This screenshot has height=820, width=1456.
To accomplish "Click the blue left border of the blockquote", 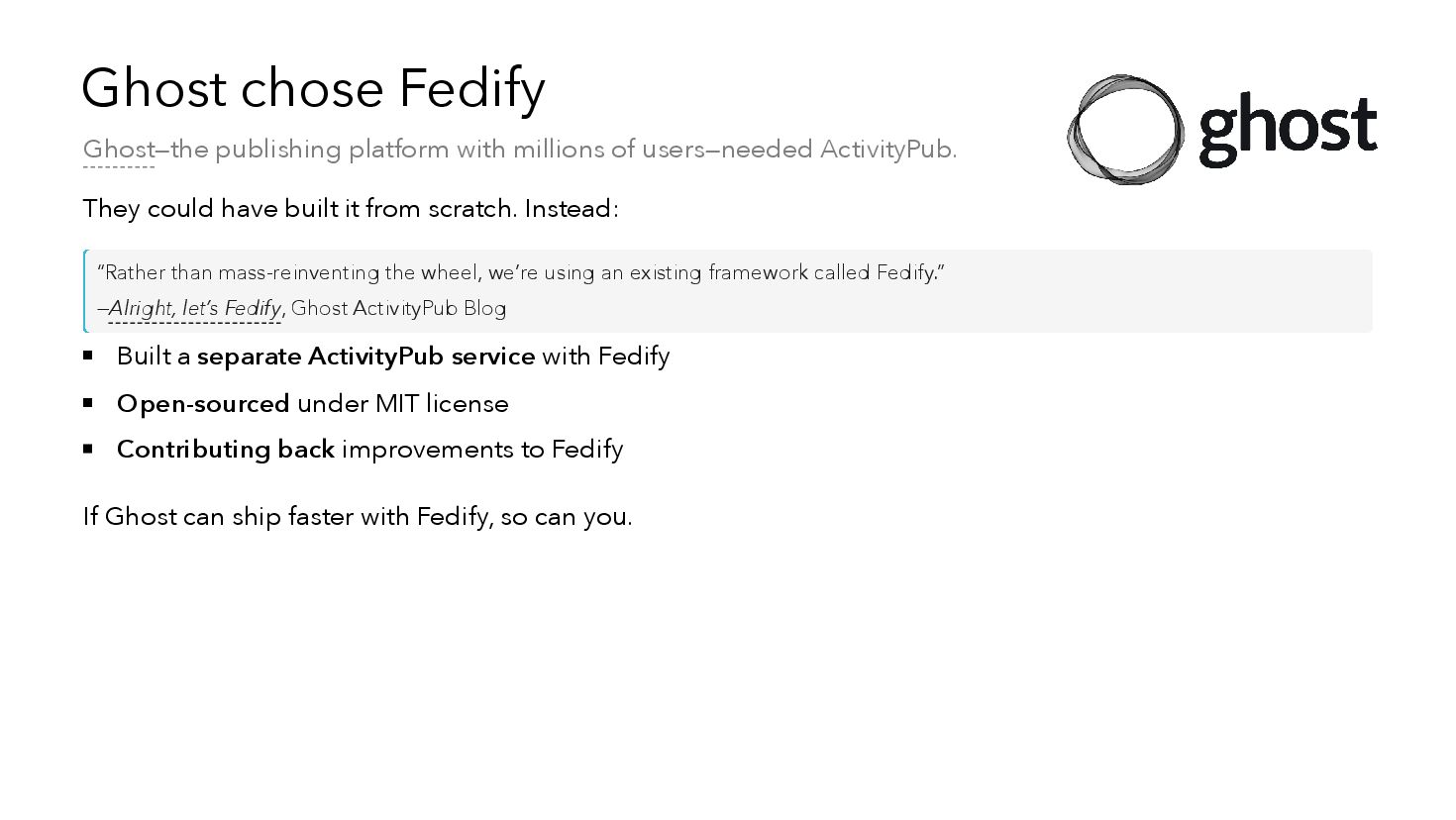I will (x=85, y=291).
